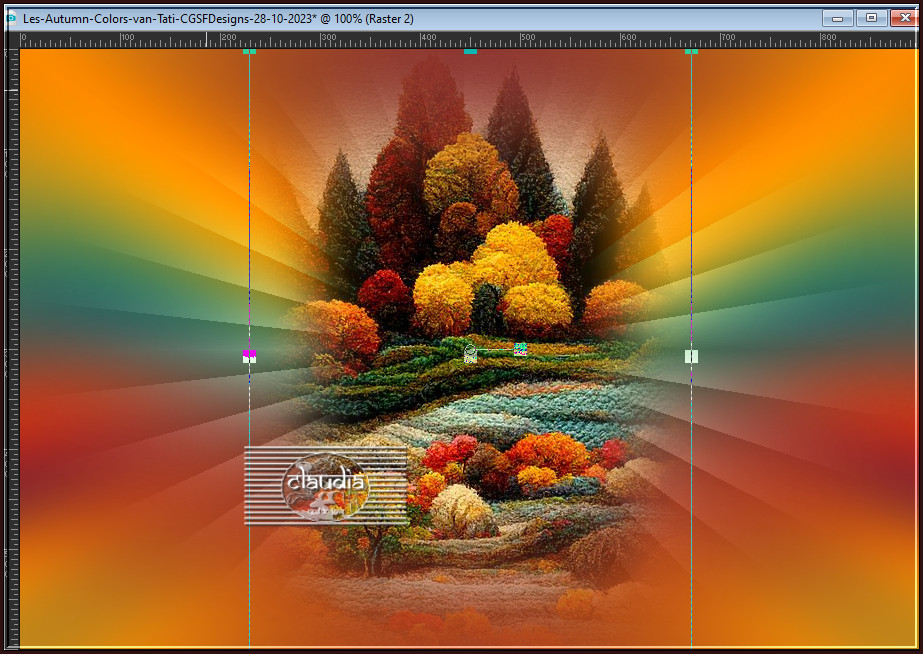Click the vertical ruler on the left edge
Image resolution: width=923 pixels, height=654 pixels.
tap(12, 347)
